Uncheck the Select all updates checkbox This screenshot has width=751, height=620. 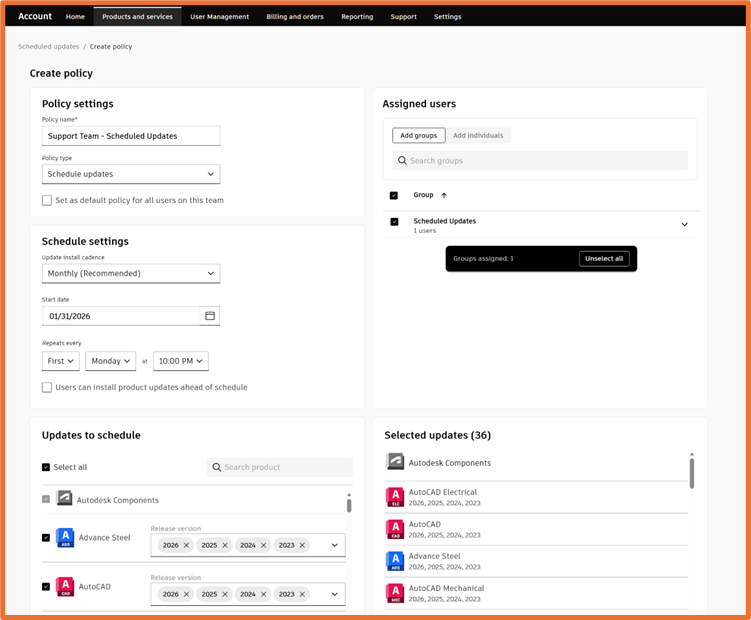pos(46,467)
